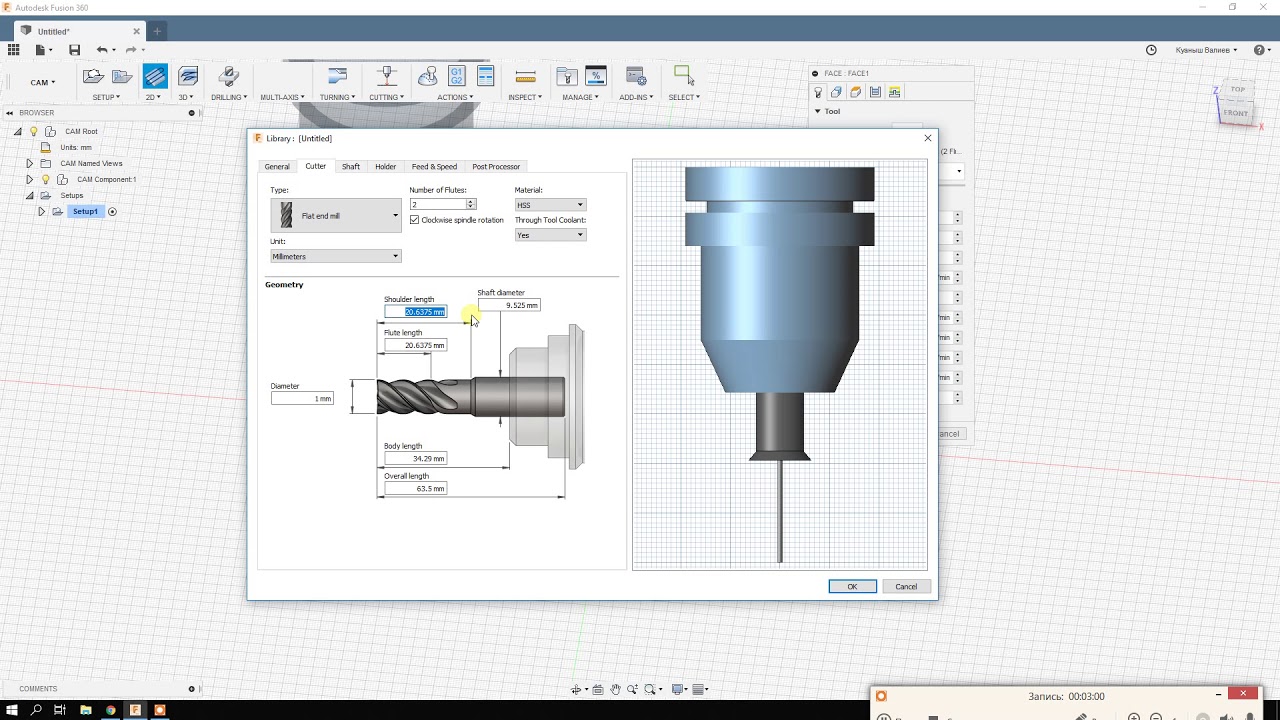1280x720 pixels.
Task: Select the Heights tab icon in FACE panel
Action: click(856, 92)
